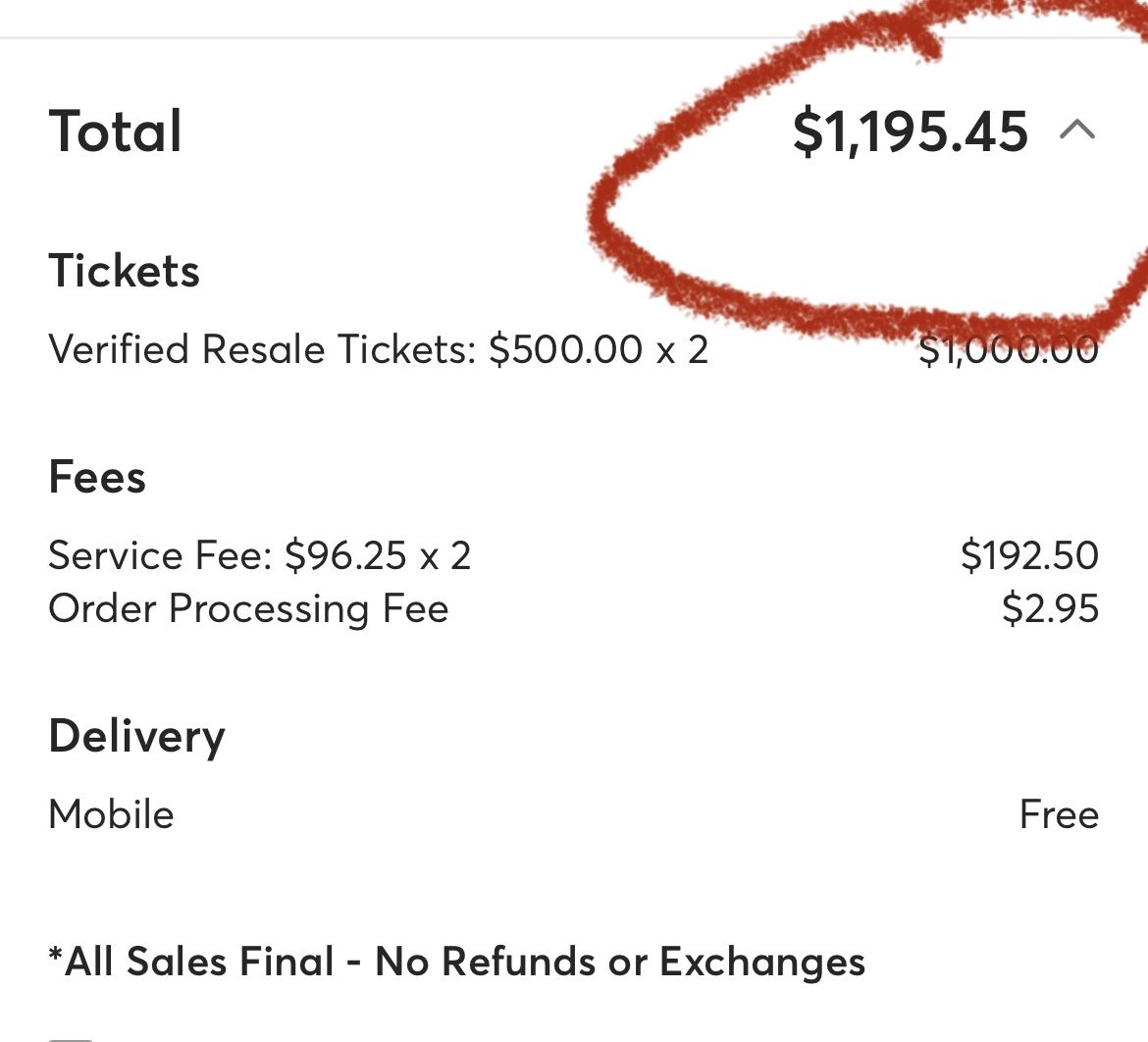Click the "x 2" ticket quantity text
Screen dimensions: 1148x1042
(x=682, y=349)
